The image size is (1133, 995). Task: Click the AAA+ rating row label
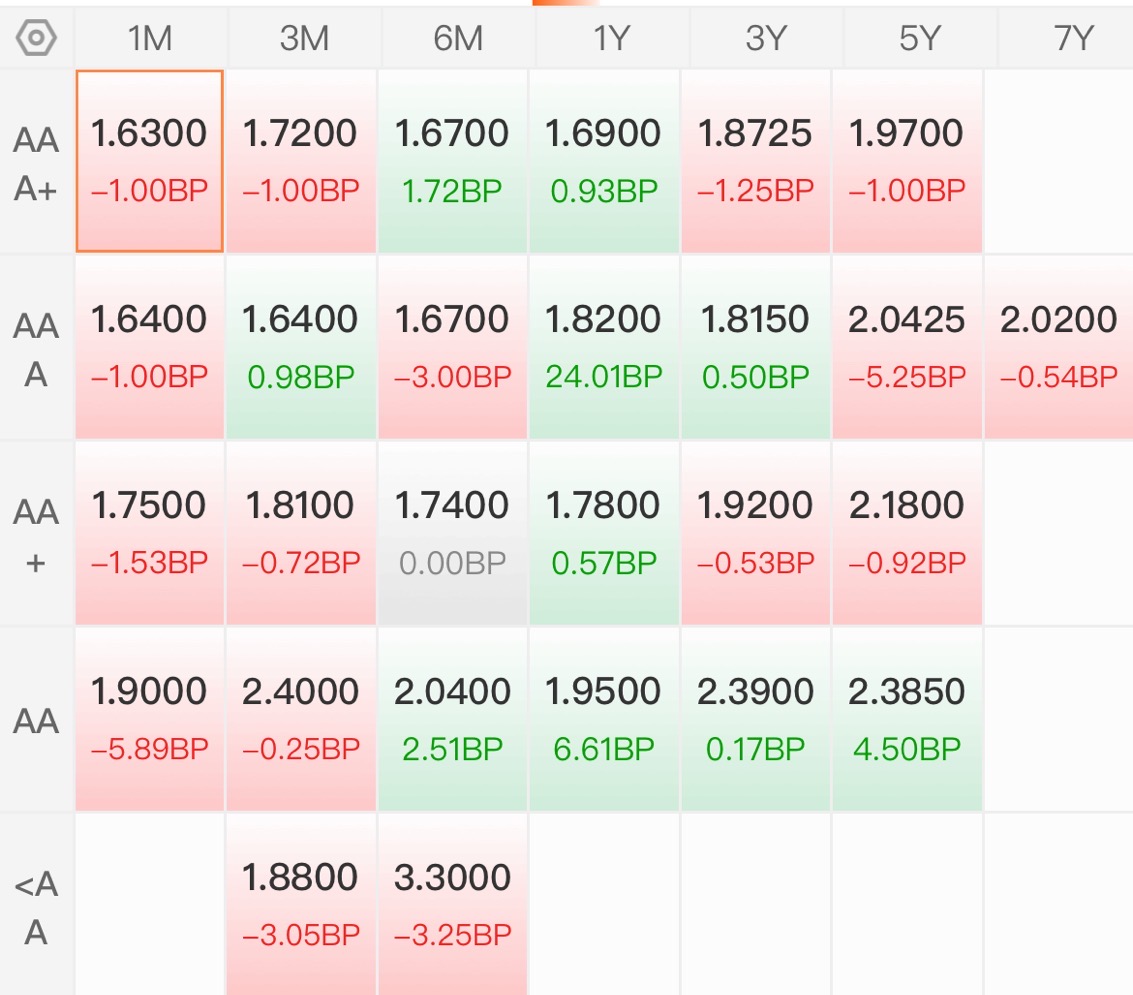point(36,163)
